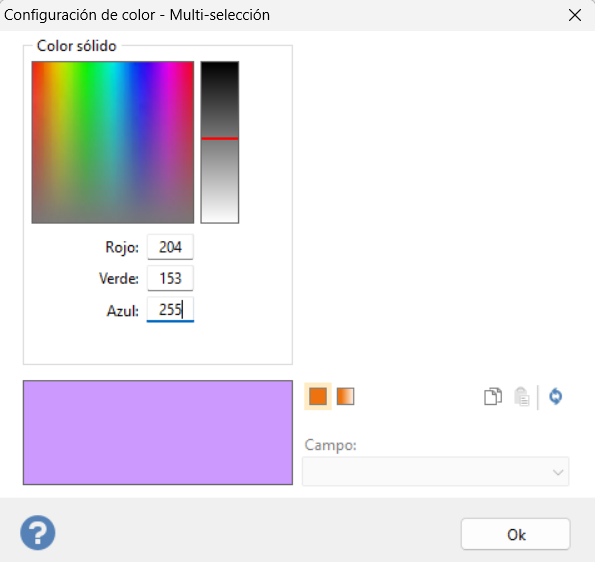Switch to the gradient color mode icon

pyautogui.click(x=345, y=397)
